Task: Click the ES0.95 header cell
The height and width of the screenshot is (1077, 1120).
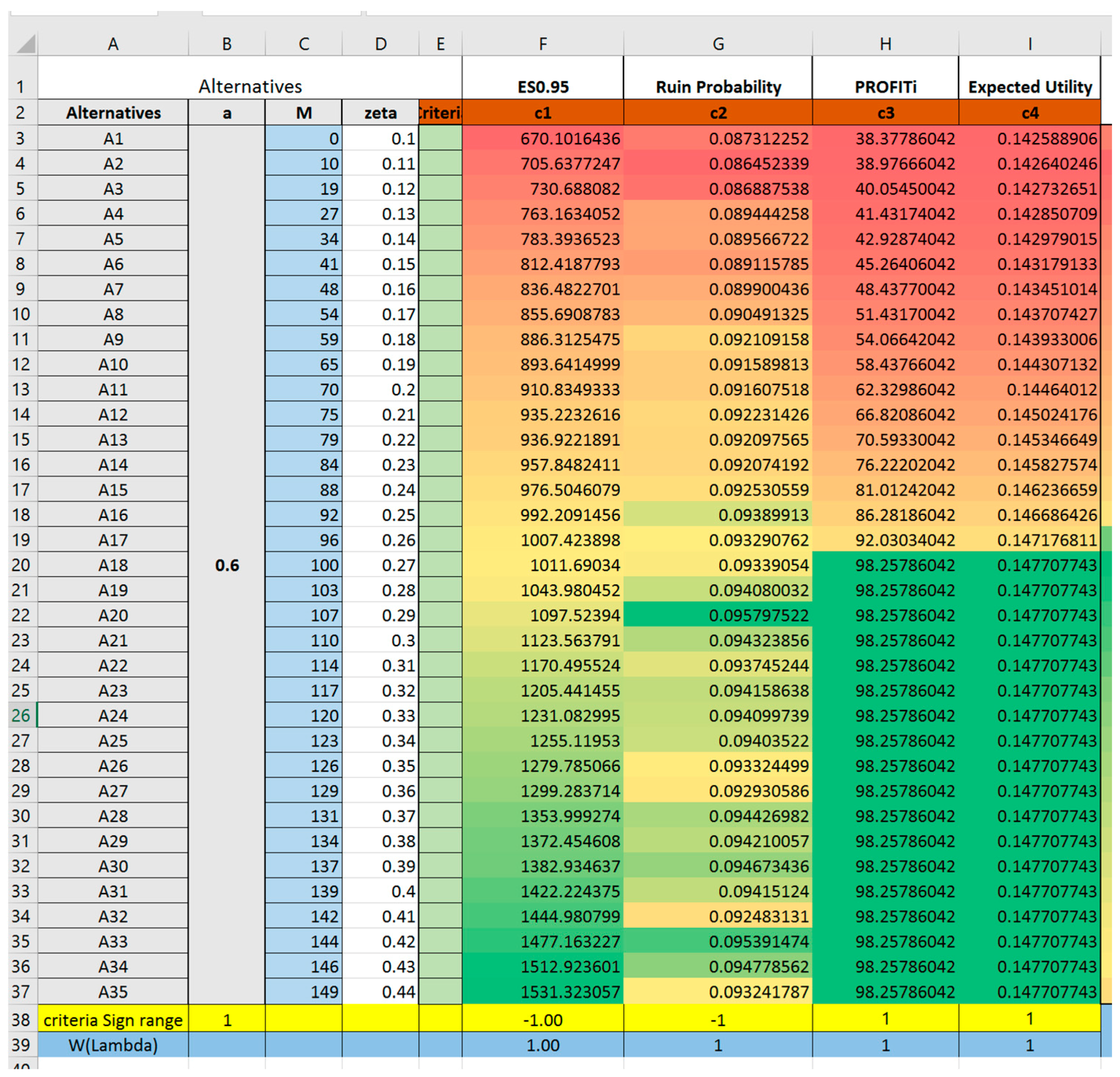Action: pyautogui.click(x=542, y=87)
